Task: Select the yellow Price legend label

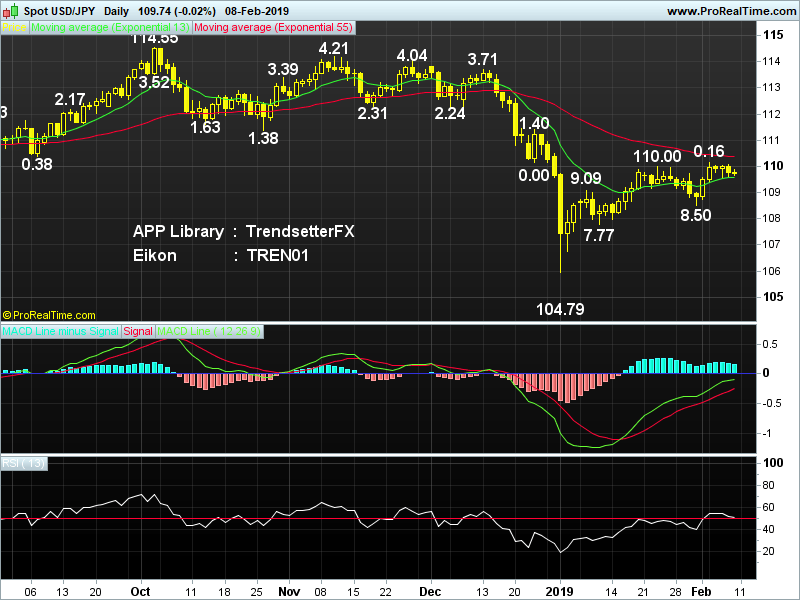Action: [14, 28]
